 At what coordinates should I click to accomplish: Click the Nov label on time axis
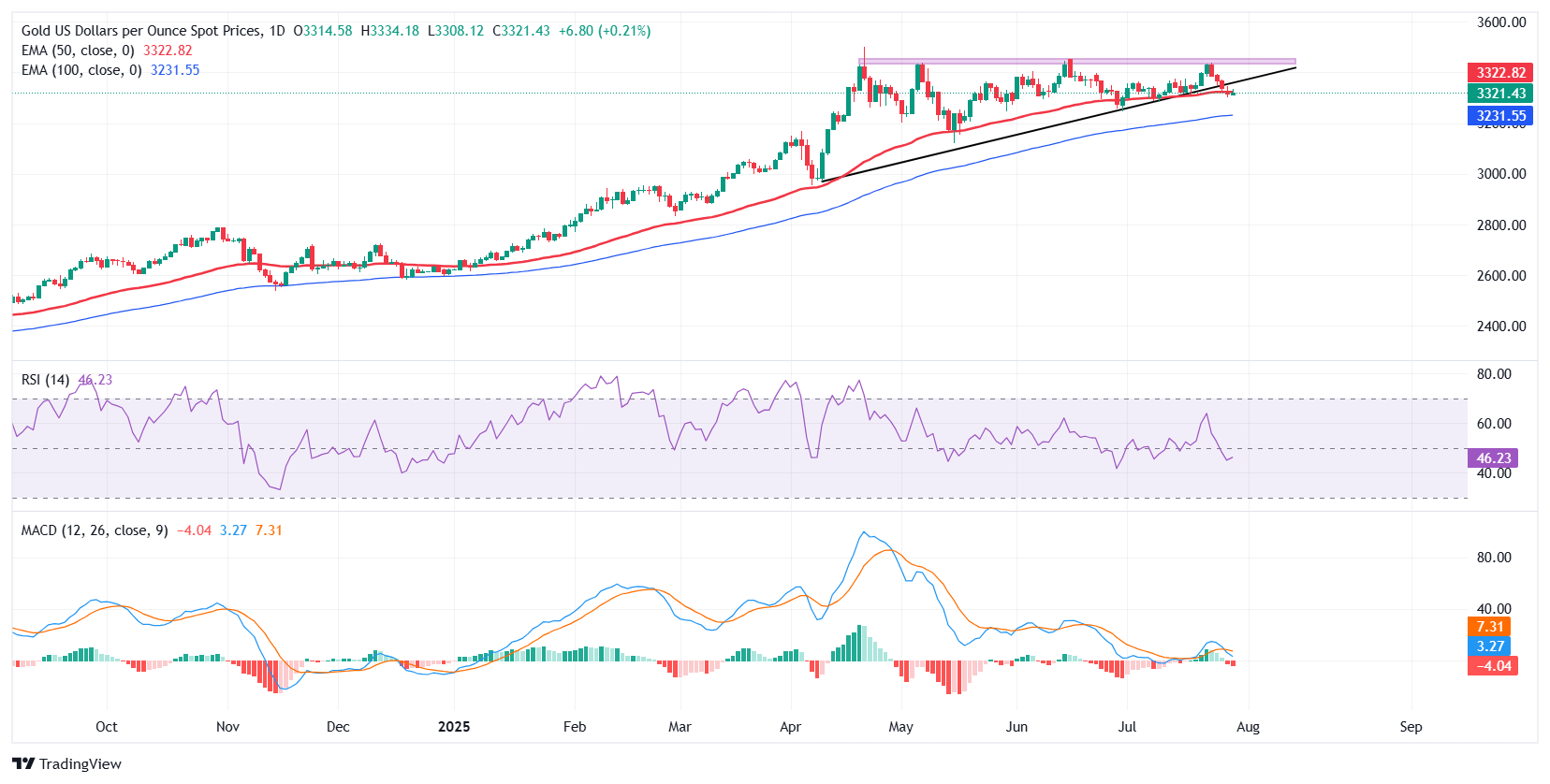click(x=227, y=727)
